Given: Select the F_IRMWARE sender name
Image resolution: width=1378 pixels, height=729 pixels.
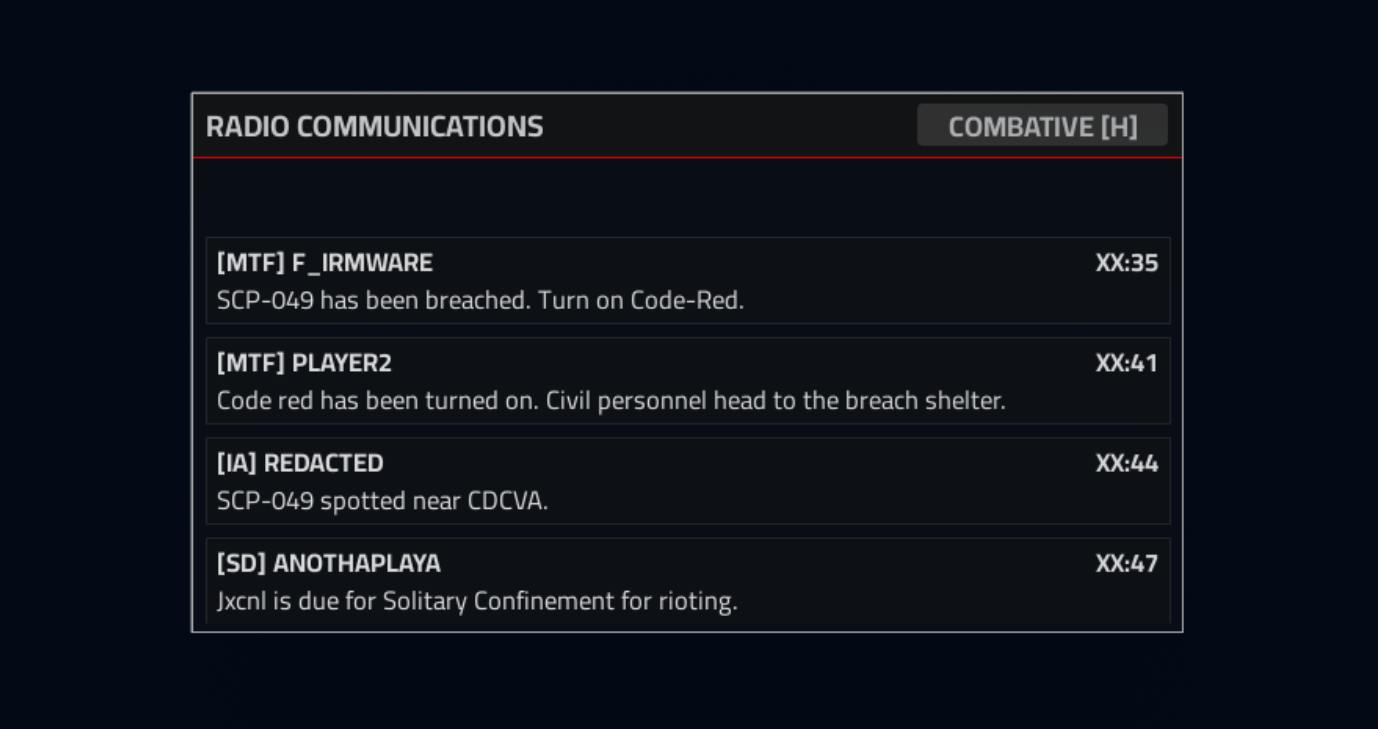Looking at the screenshot, I should [362, 263].
